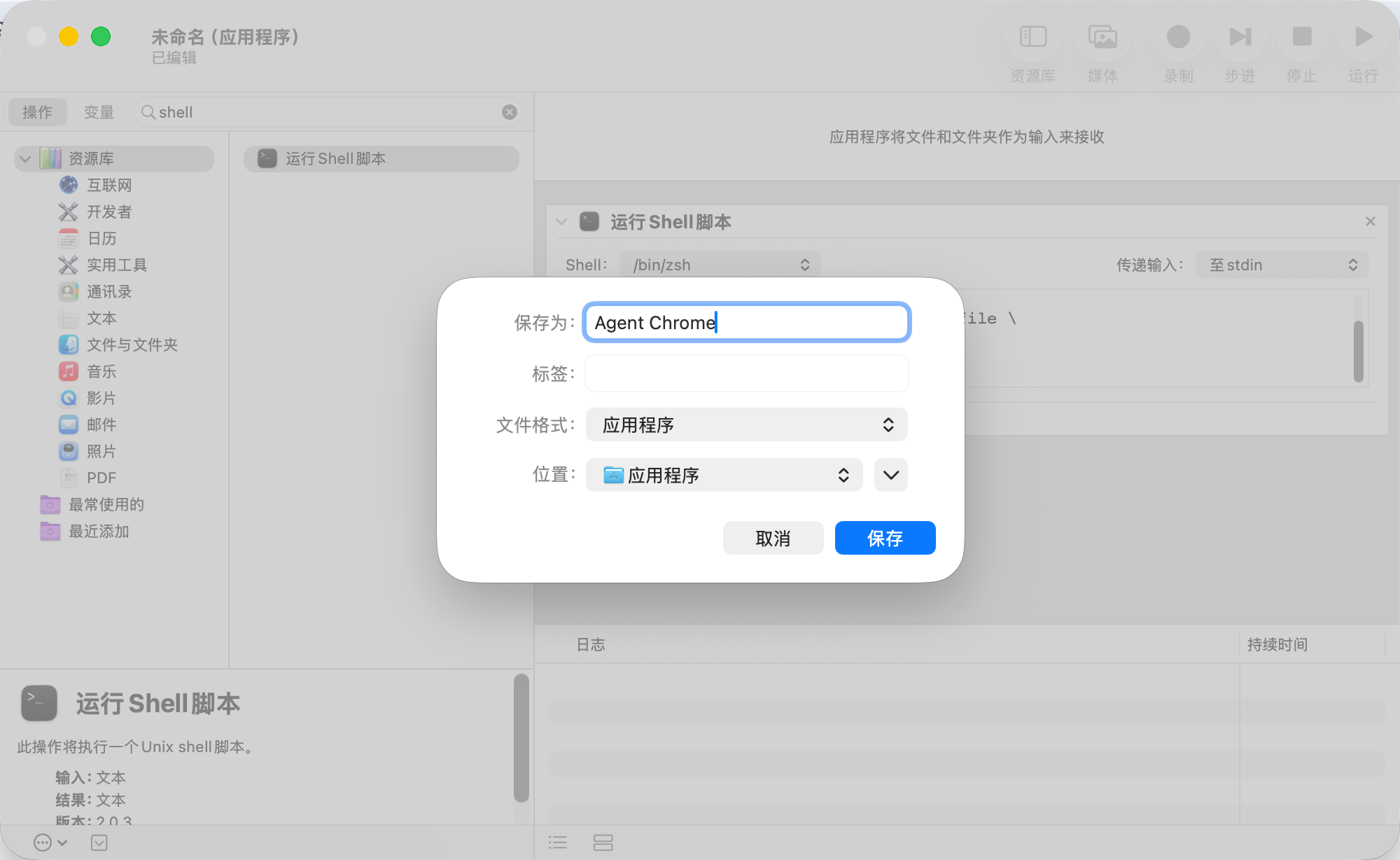Select the 通讯录 category
The width and height of the screenshot is (1400, 860).
(109, 291)
